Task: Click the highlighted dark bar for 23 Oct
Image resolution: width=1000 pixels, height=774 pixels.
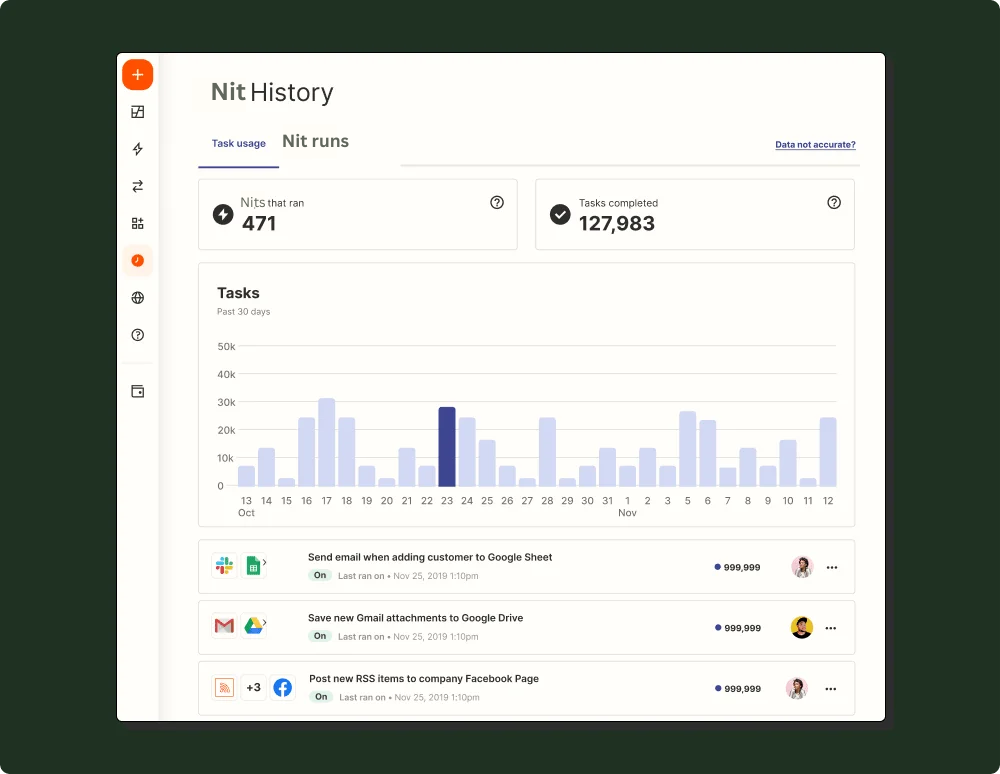Action: [446, 446]
